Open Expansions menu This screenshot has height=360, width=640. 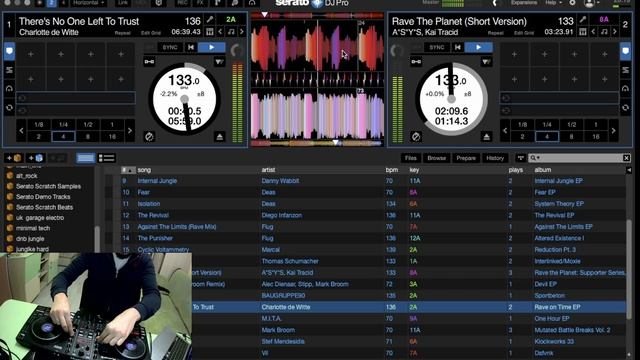point(524,3)
